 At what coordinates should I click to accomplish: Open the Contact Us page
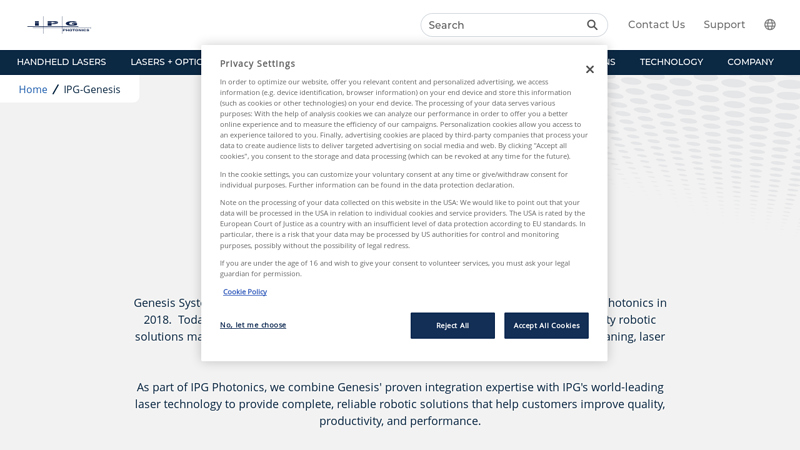(656, 25)
